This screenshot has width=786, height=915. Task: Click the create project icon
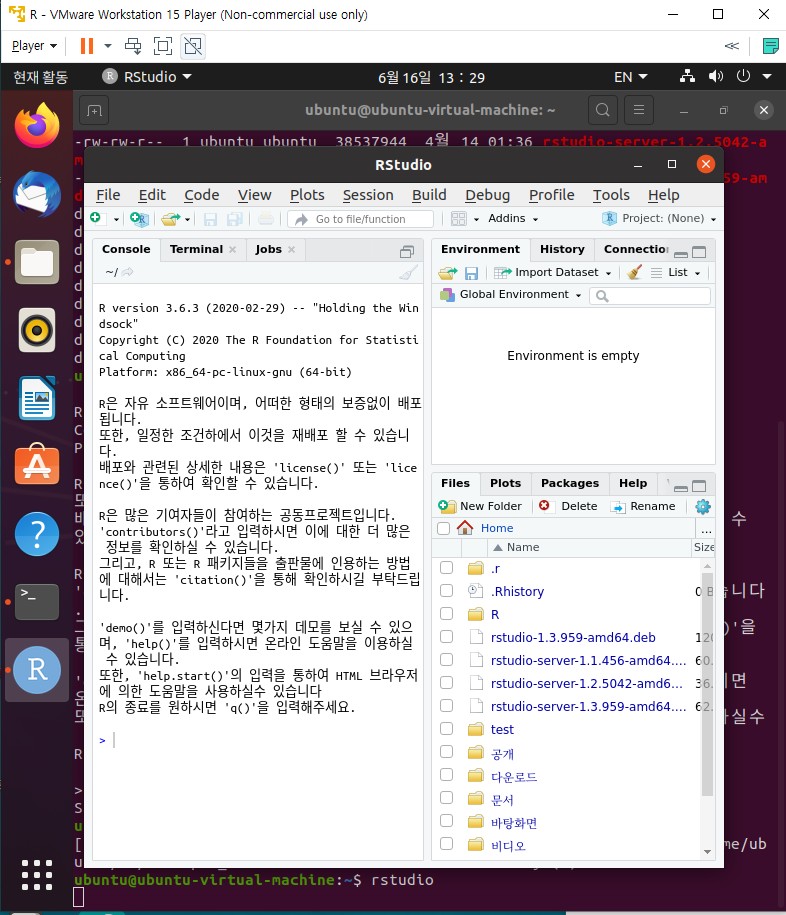coord(139,219)
